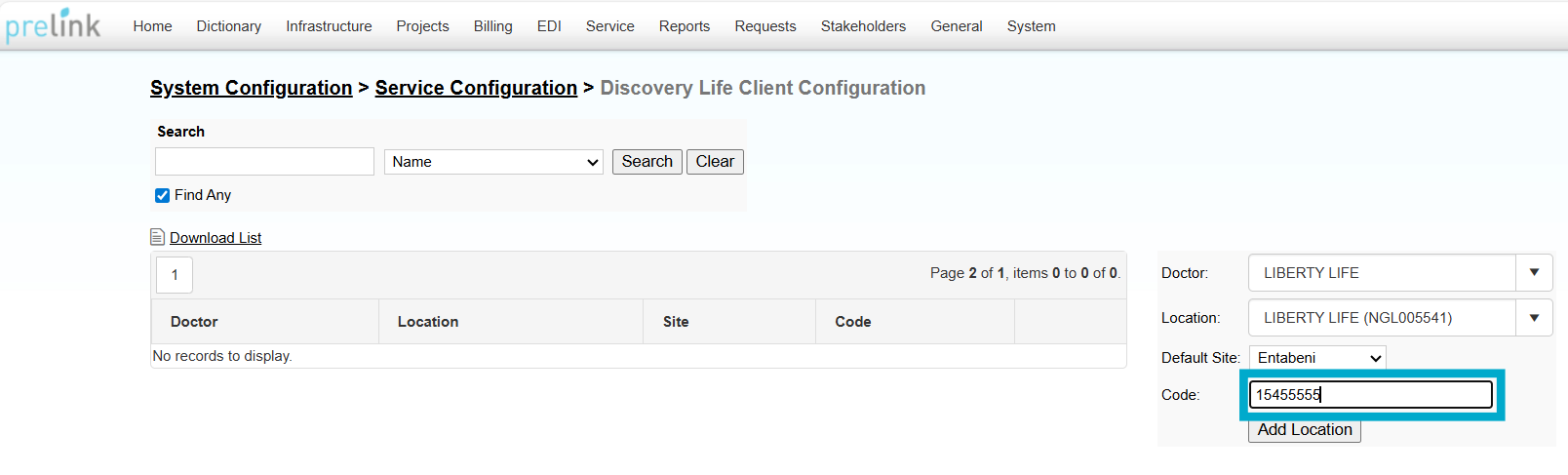The width and height of the screenshot is (1568, 475).
Task: Open the Service menu
Action: pos(610,26)
